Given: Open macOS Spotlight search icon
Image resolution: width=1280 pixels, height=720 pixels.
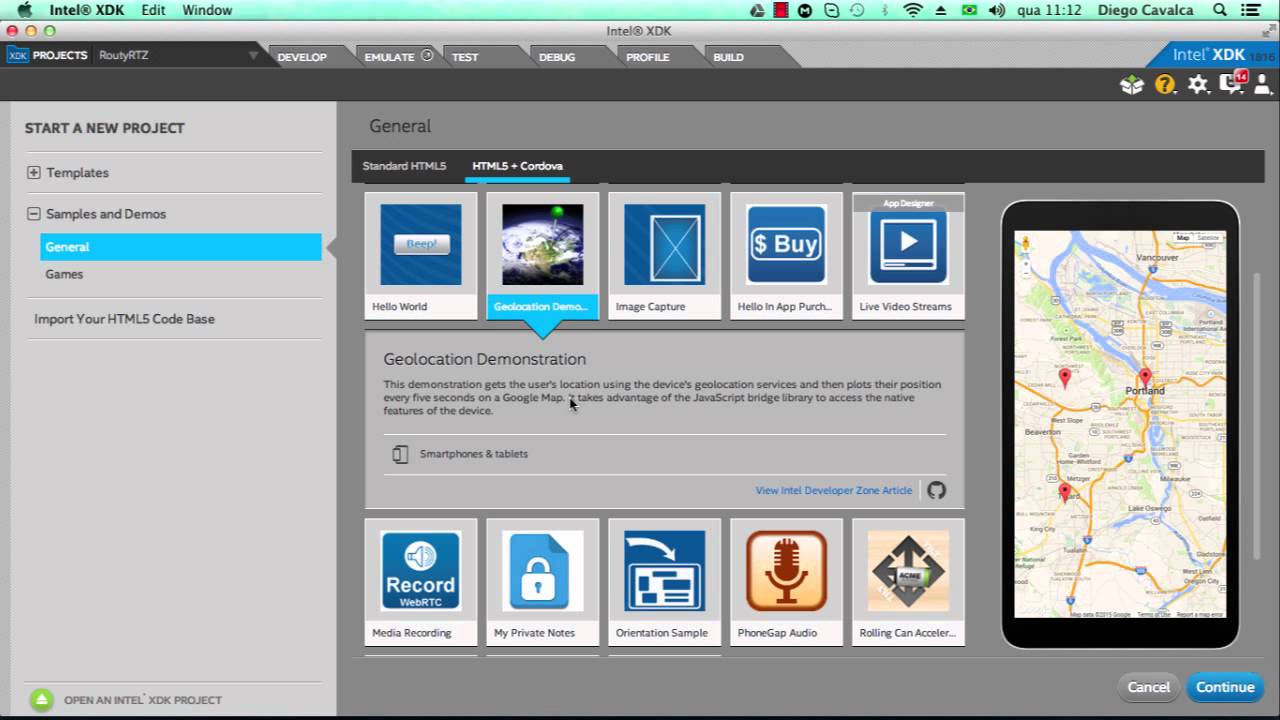Looking at the screenshot, I should pyautogui.click(x=1220, y=10).
